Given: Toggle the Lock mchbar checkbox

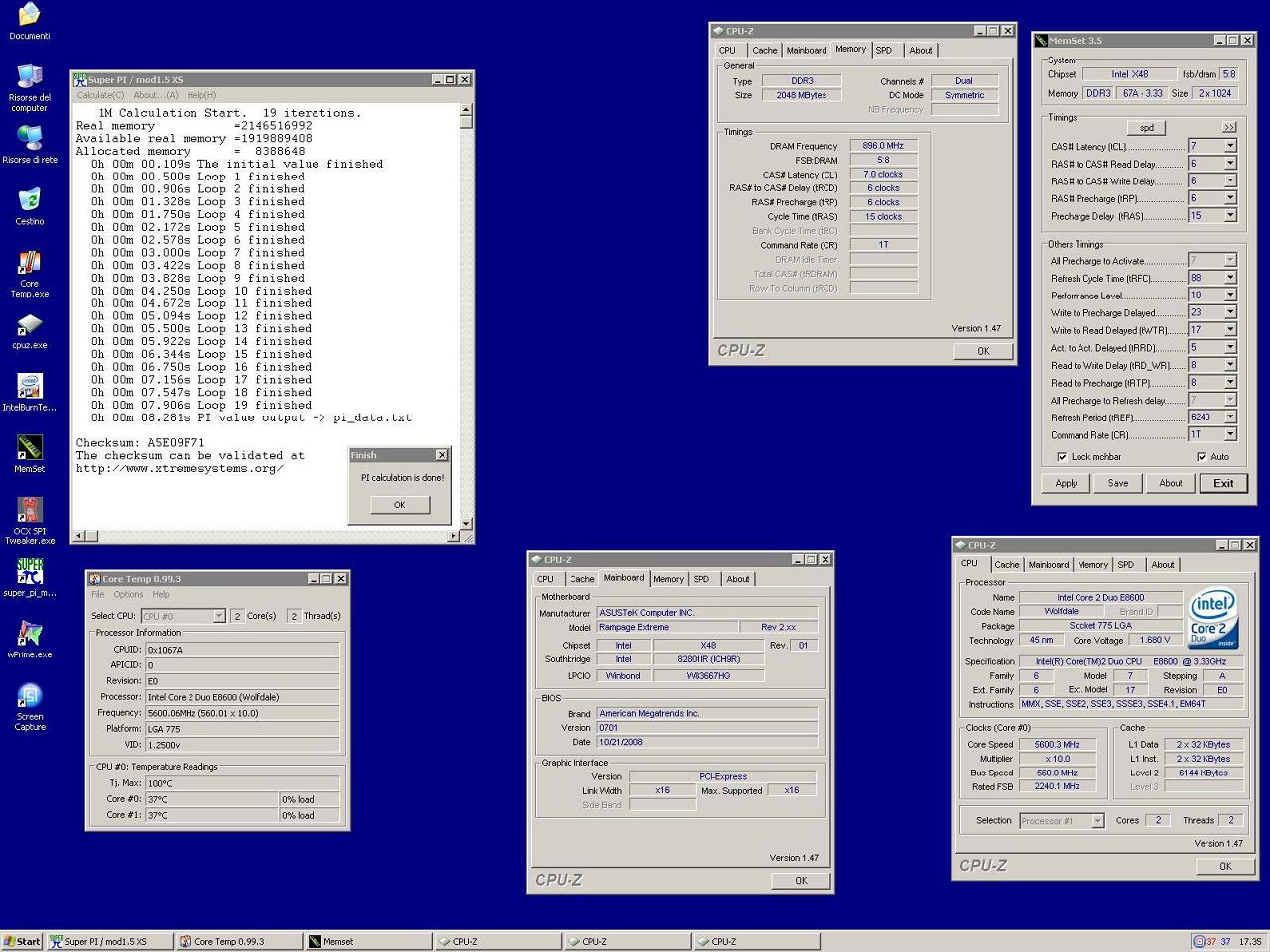Looking at the screenshot, I should (x=1062, y=457).
